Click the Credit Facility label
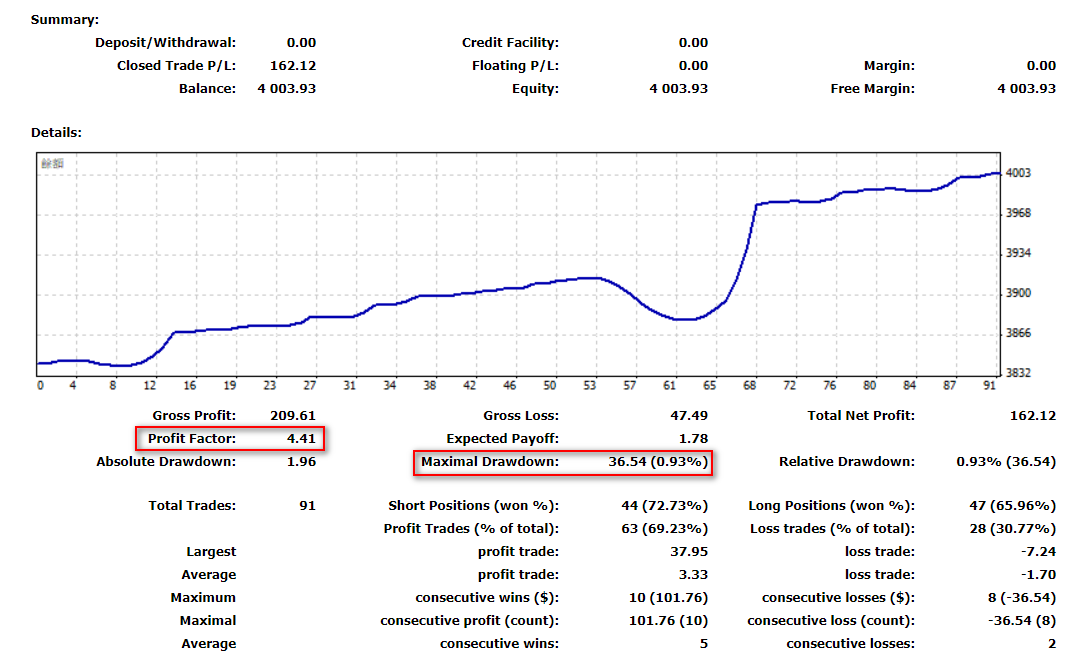 coord(510,43)
